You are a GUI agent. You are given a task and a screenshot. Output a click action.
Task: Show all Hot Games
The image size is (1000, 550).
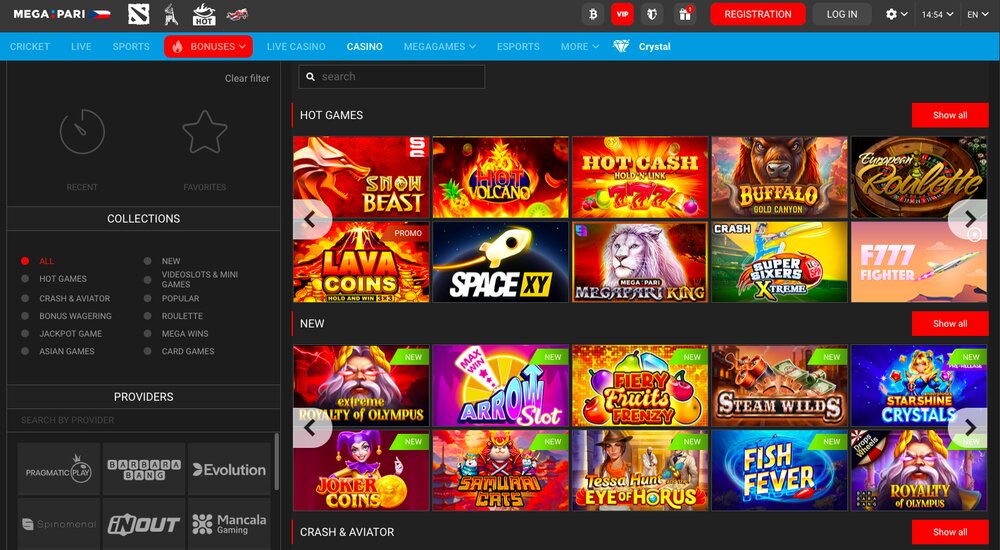(x=950, y=115)
